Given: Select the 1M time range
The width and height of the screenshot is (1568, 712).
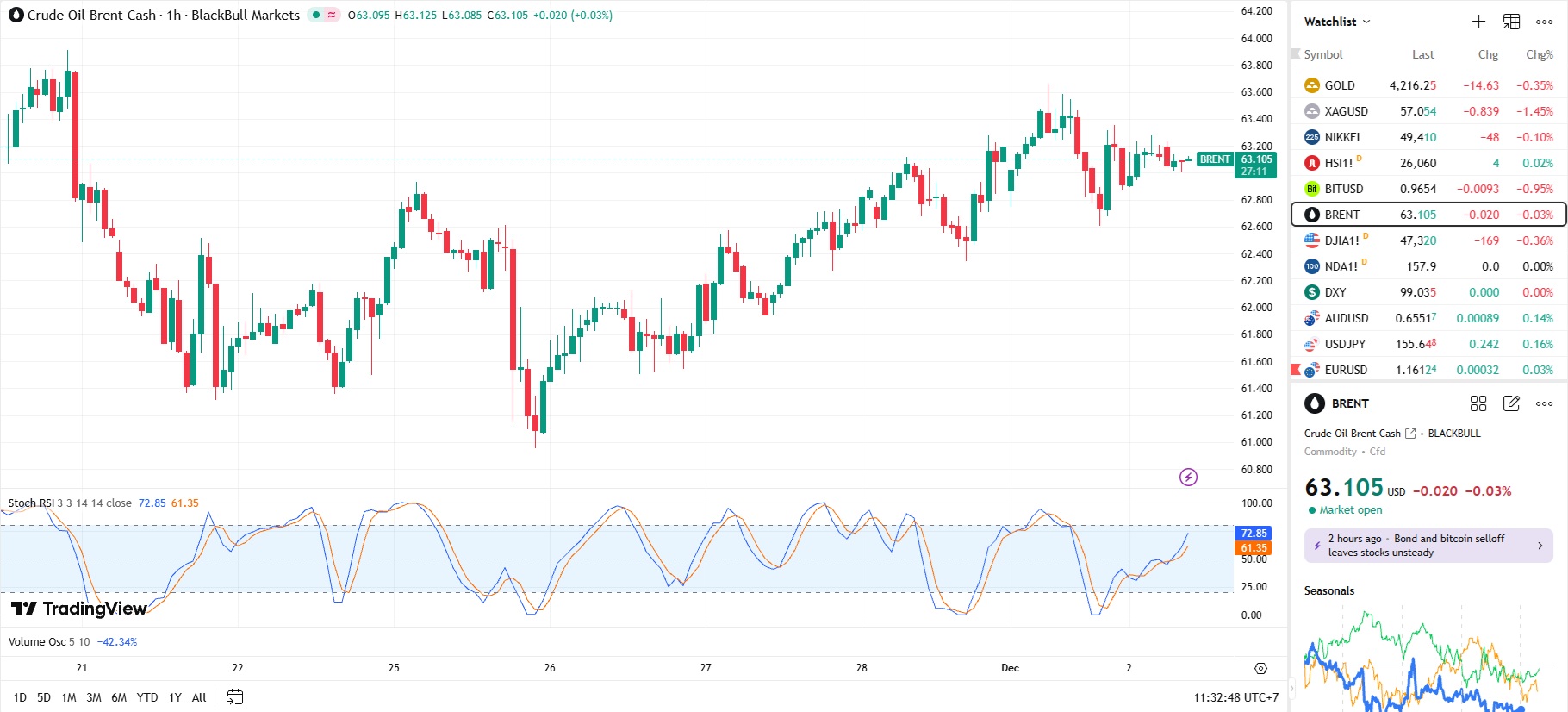Looking at the screenshot, I should (x=69, y=697).
